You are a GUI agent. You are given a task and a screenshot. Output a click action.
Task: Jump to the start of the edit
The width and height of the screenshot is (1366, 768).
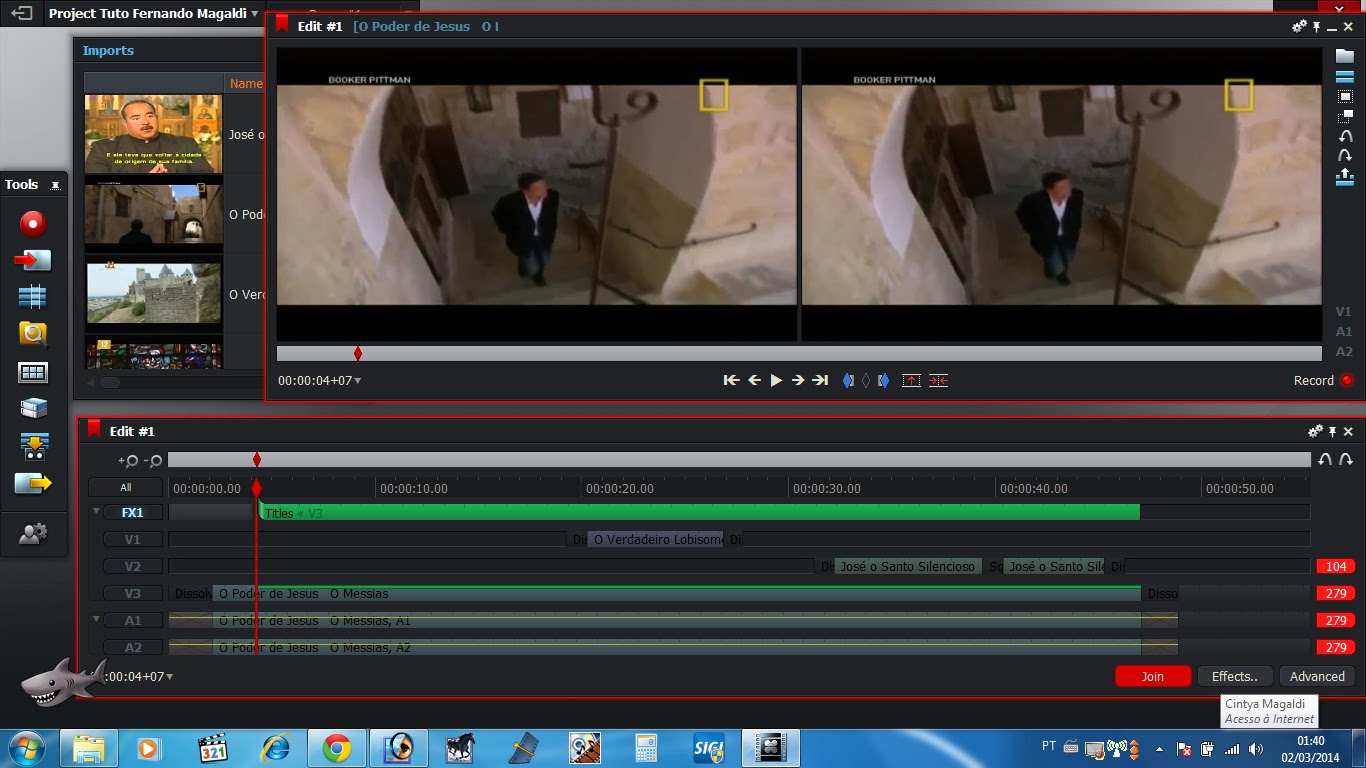click(x=731, y=380)
